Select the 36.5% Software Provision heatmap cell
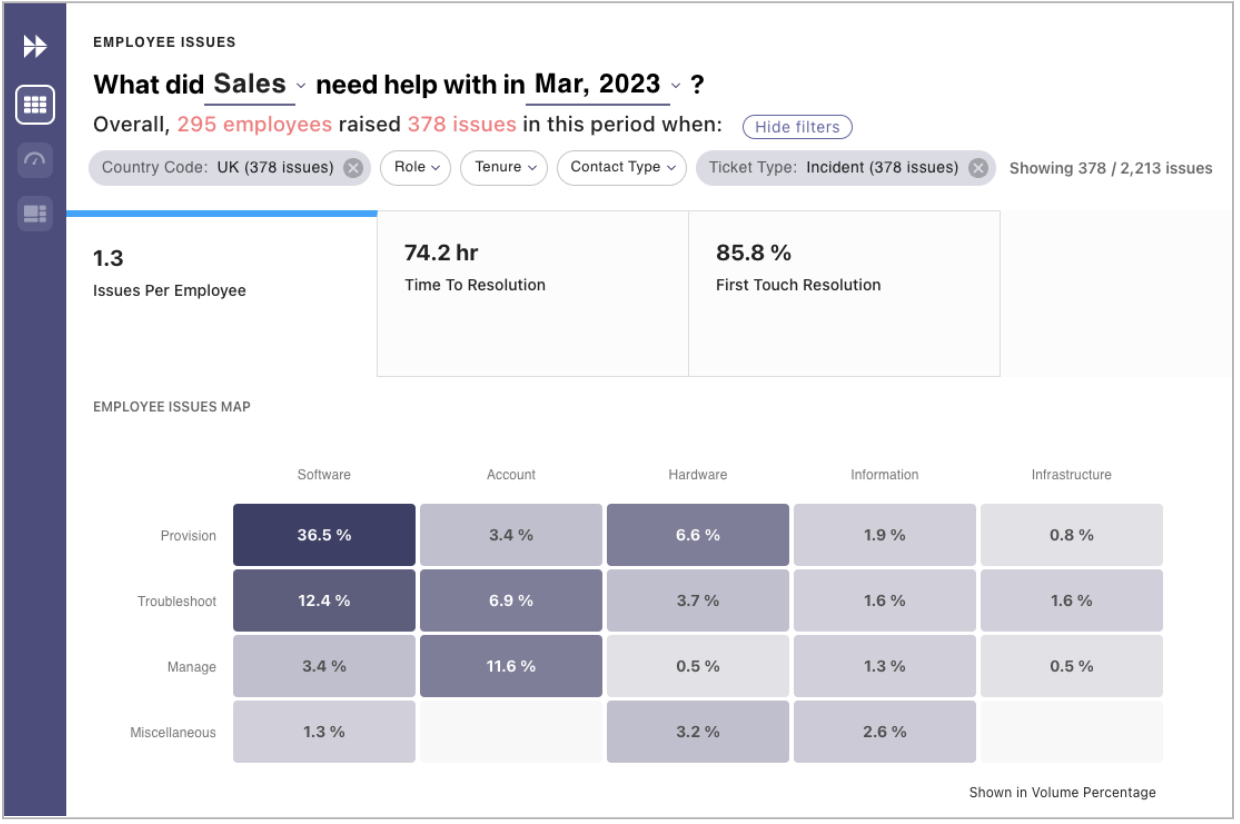This screenshot has width=1240, height=824. (323, 534)
